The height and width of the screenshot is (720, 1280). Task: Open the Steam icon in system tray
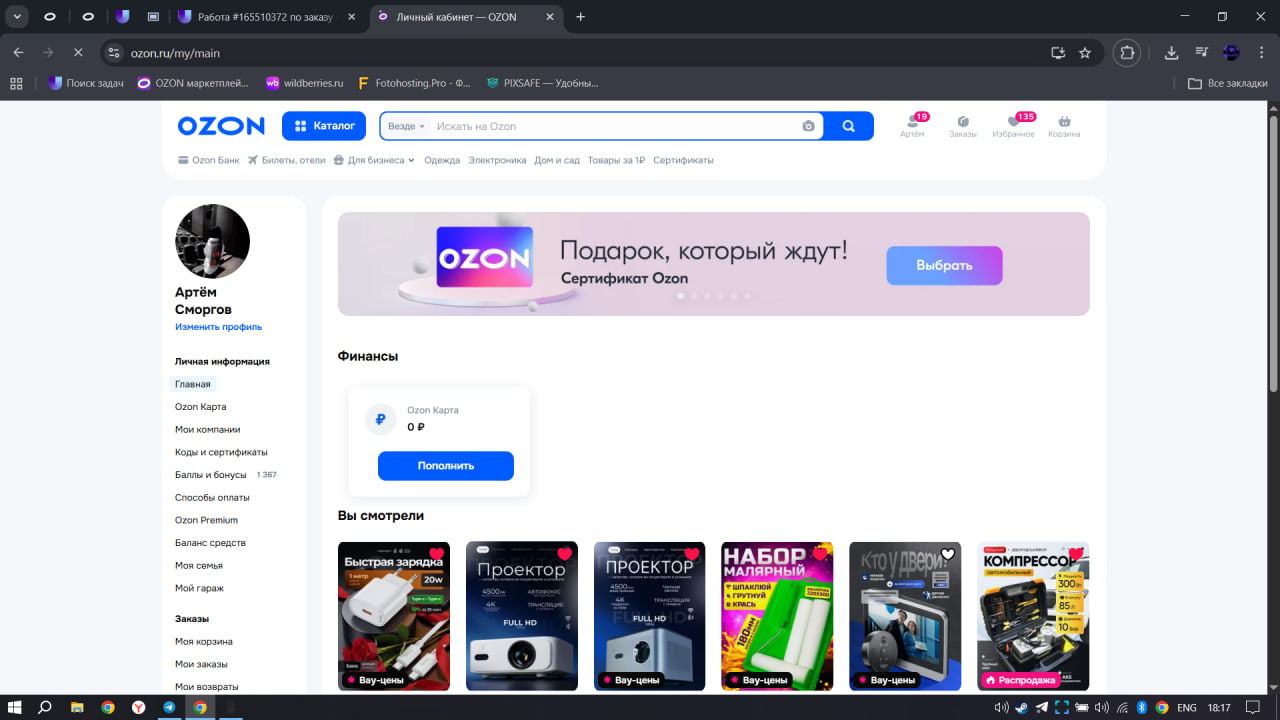pyautogui.click(x=1021, y=708)
